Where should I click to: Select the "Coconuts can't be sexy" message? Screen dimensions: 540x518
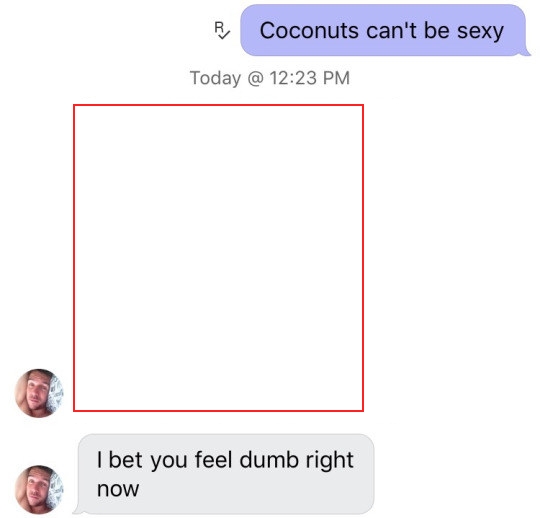tap(383, 30)
